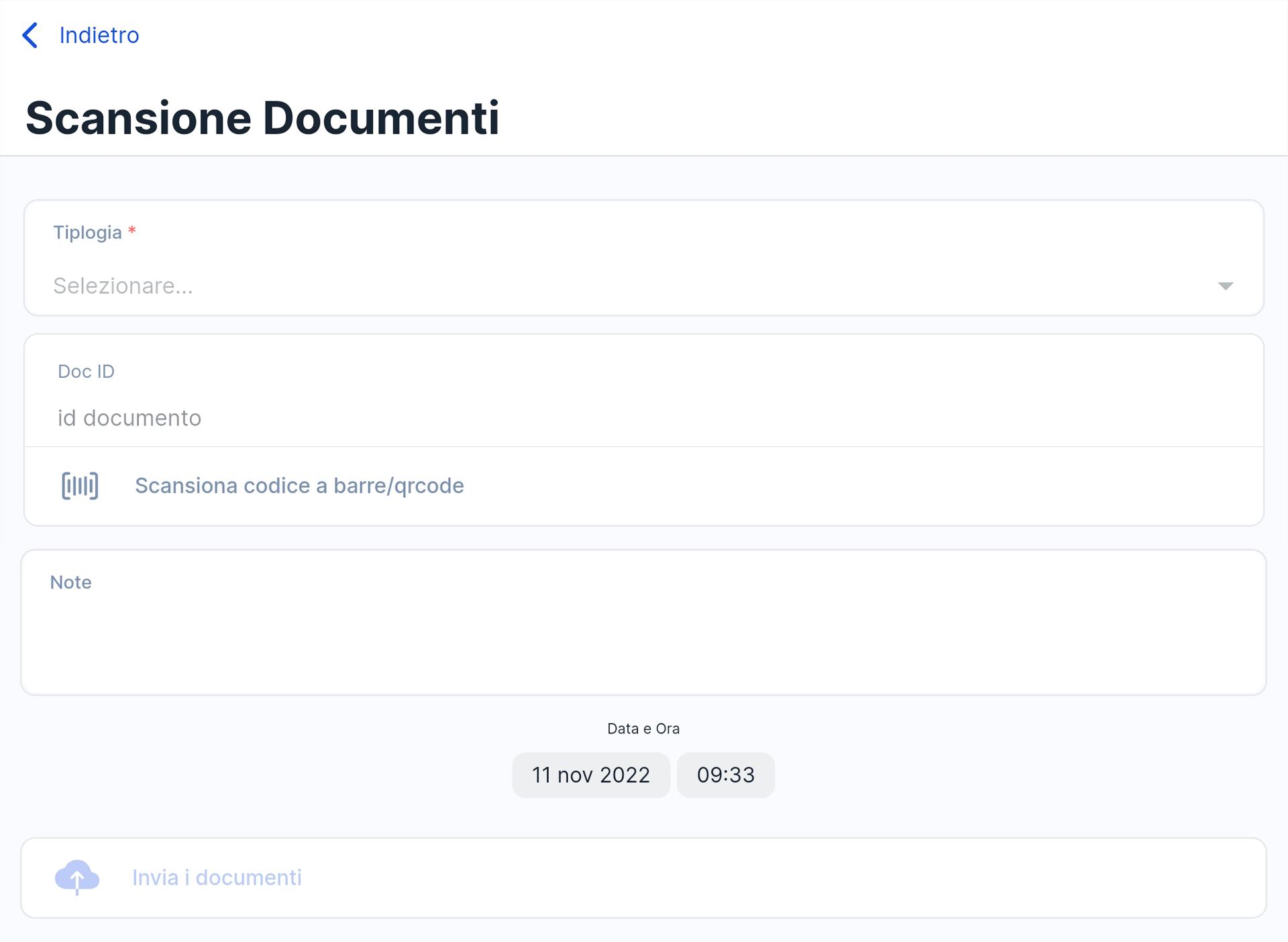Open the date picker 11 nov 2022
Viewport: 1288px width, 942px height.
tap(591, 775)
